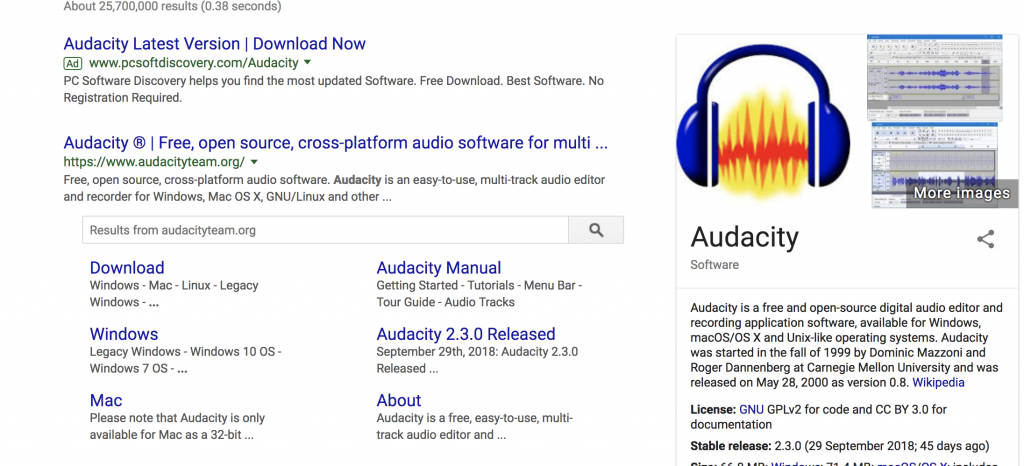Follow the Wikipedia link in description
Screen dimensions: 1024x466
pos(938,382)
